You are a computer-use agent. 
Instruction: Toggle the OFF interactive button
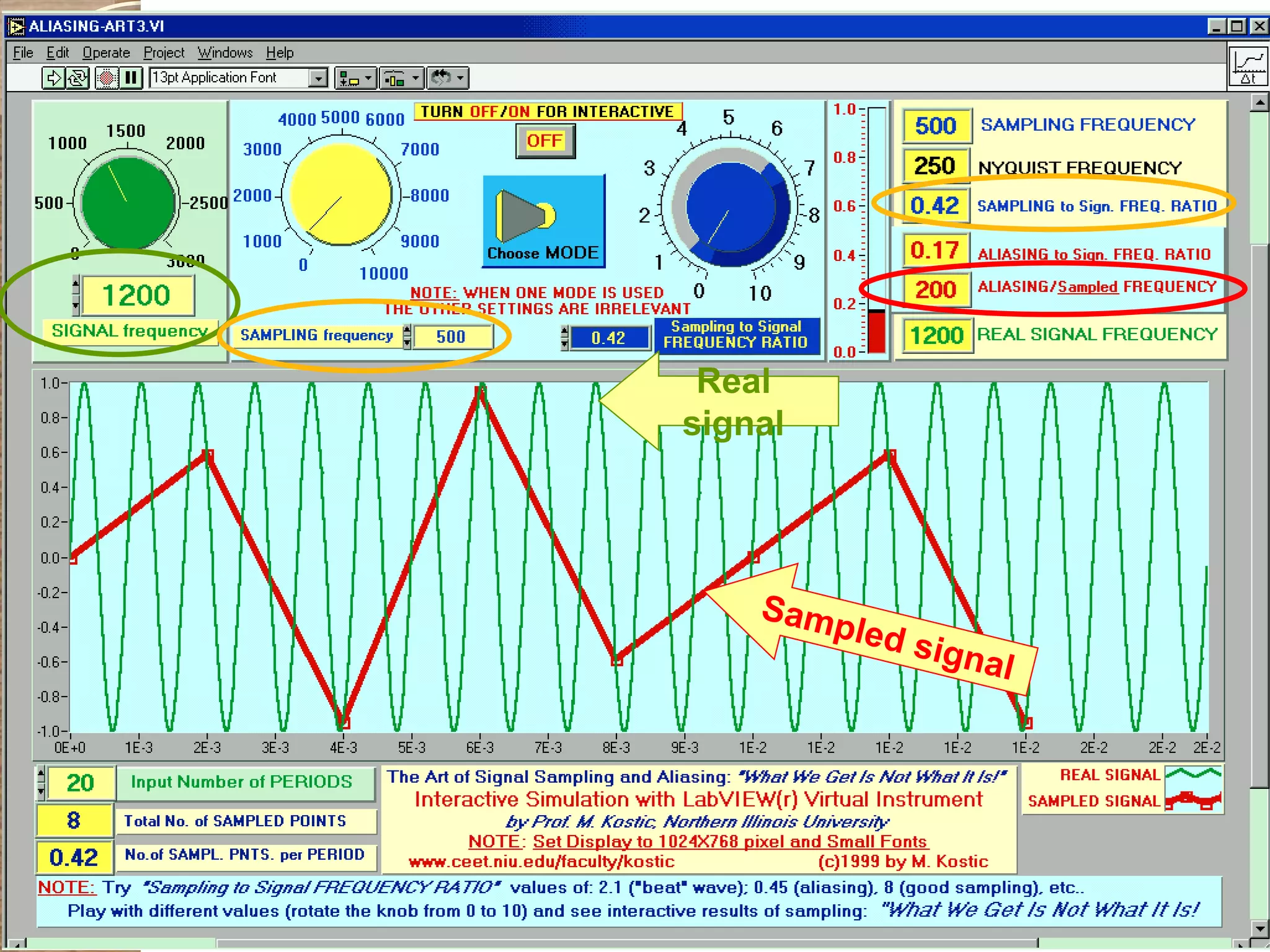[545, 141]
